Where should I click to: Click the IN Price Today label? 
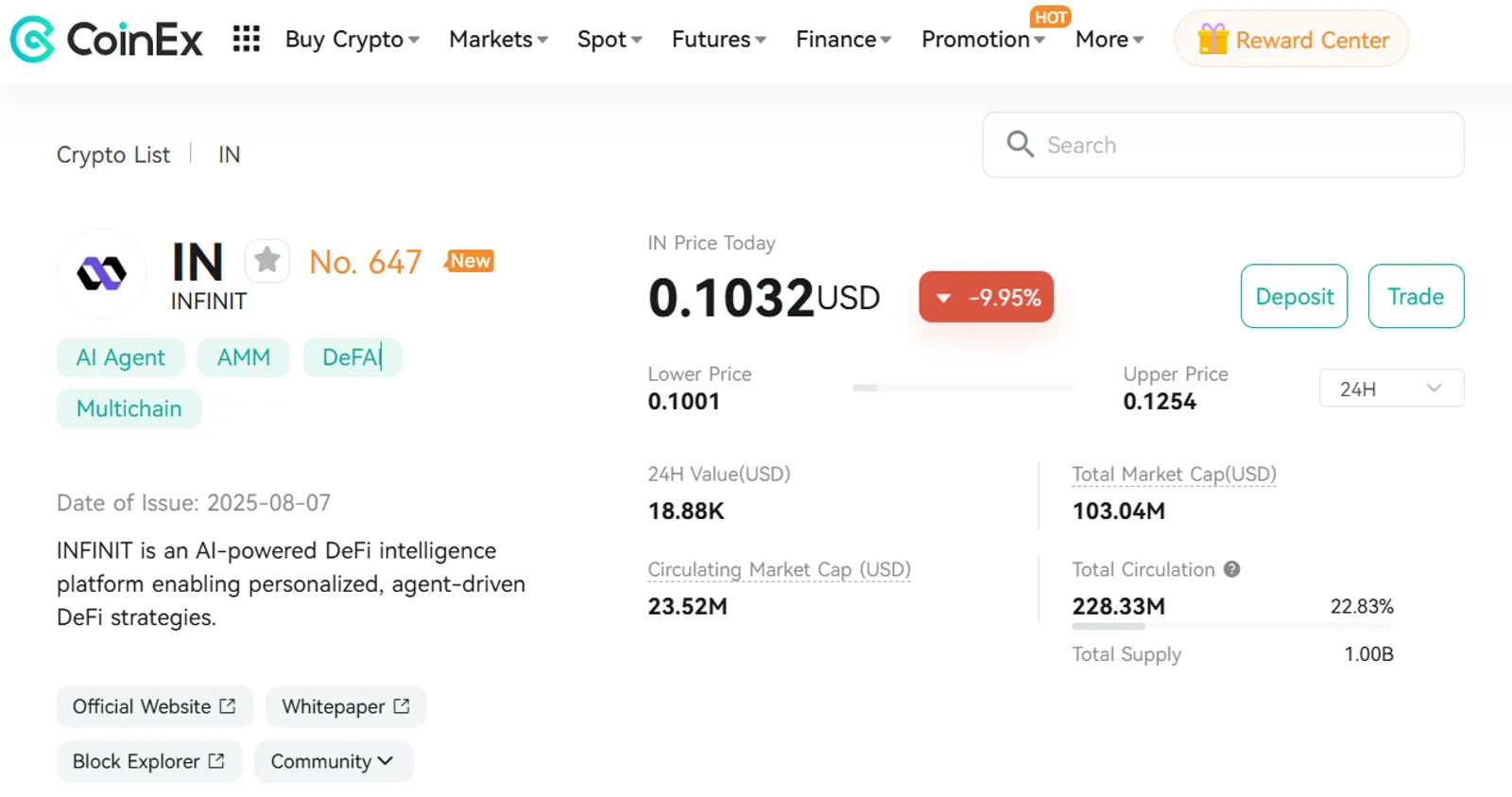coord(712,243)
